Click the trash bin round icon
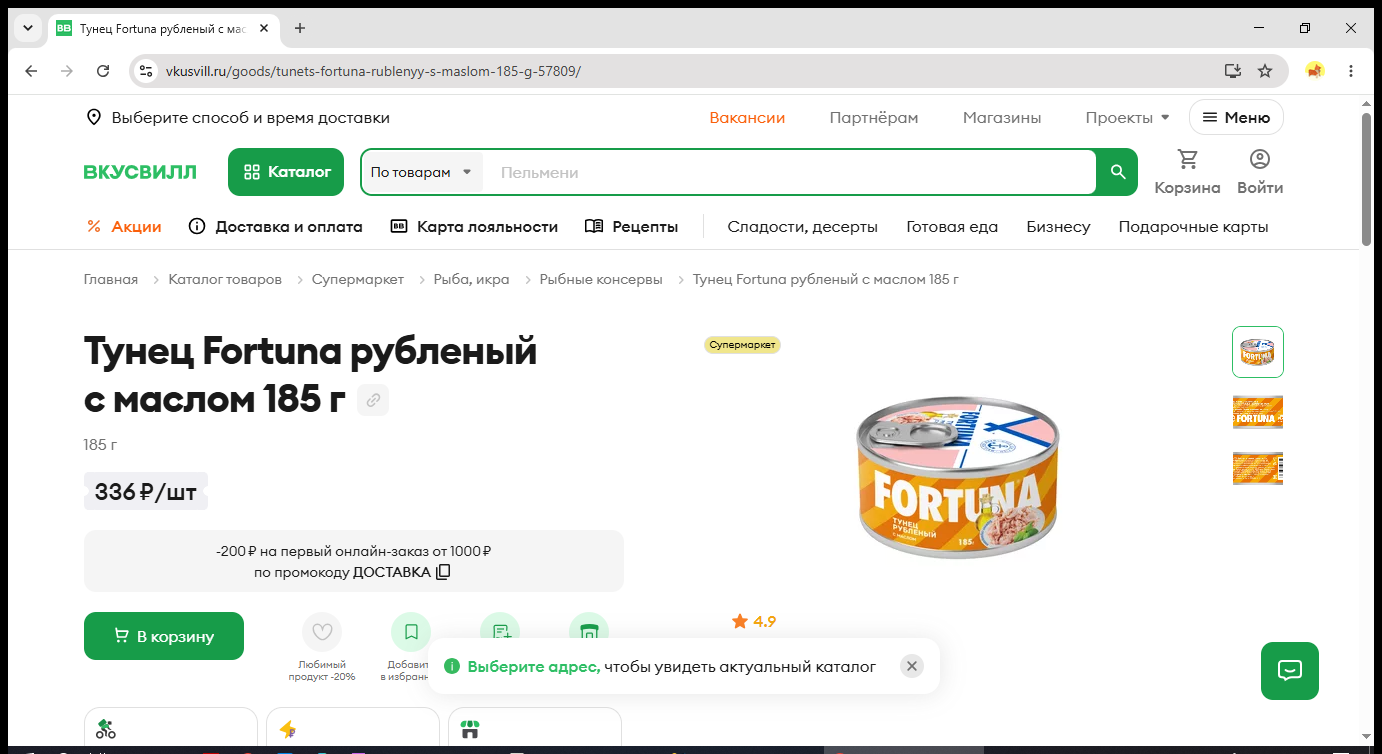Screen dimensions: 1382x754 (x=589, y=629)
